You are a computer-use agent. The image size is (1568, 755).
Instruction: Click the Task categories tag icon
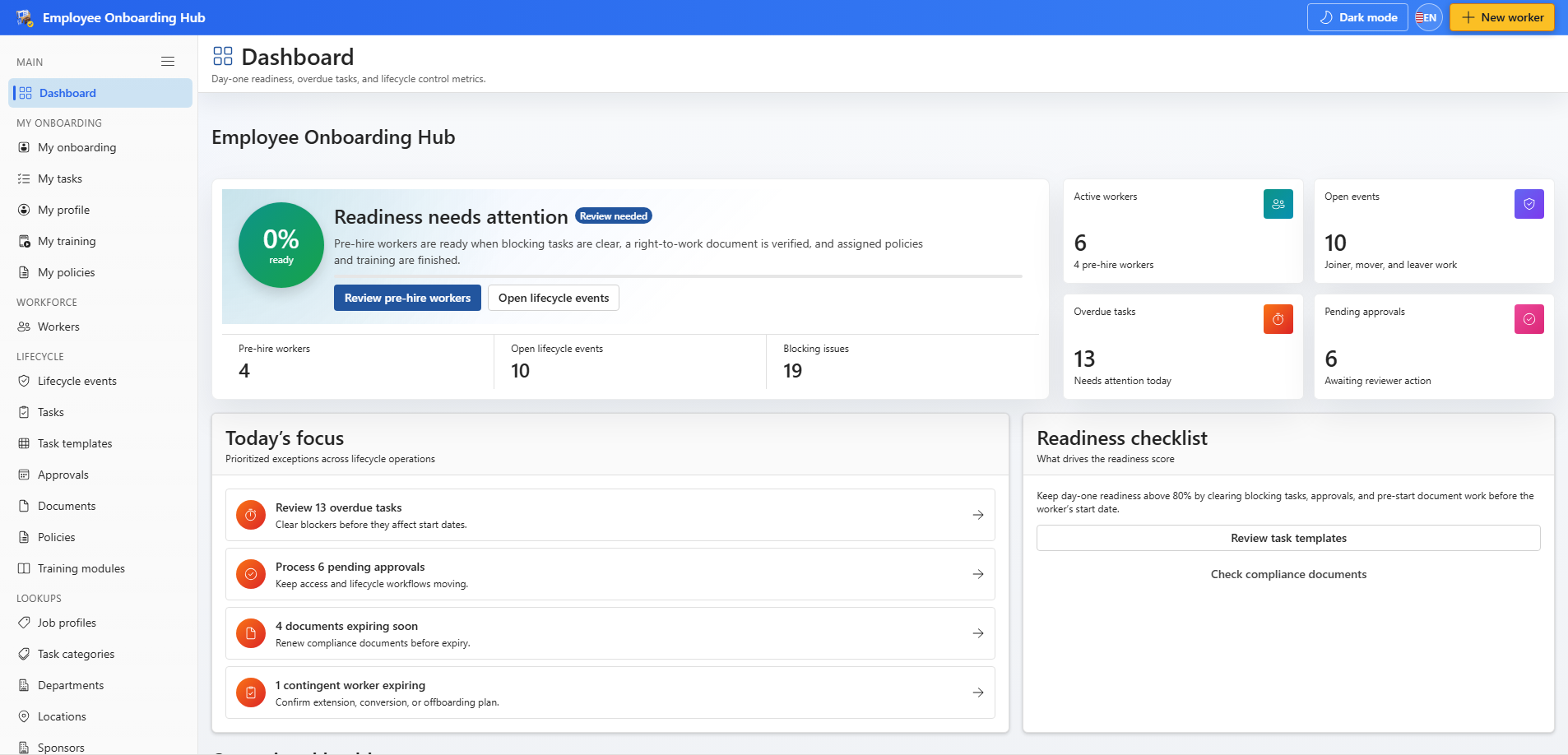pos(24,654)
